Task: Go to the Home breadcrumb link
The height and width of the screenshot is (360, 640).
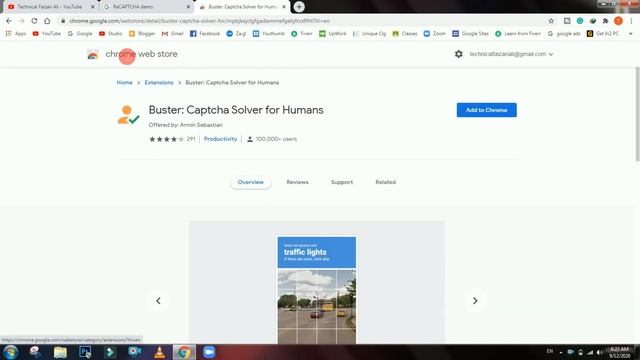Action: click(x=124, y=82)
